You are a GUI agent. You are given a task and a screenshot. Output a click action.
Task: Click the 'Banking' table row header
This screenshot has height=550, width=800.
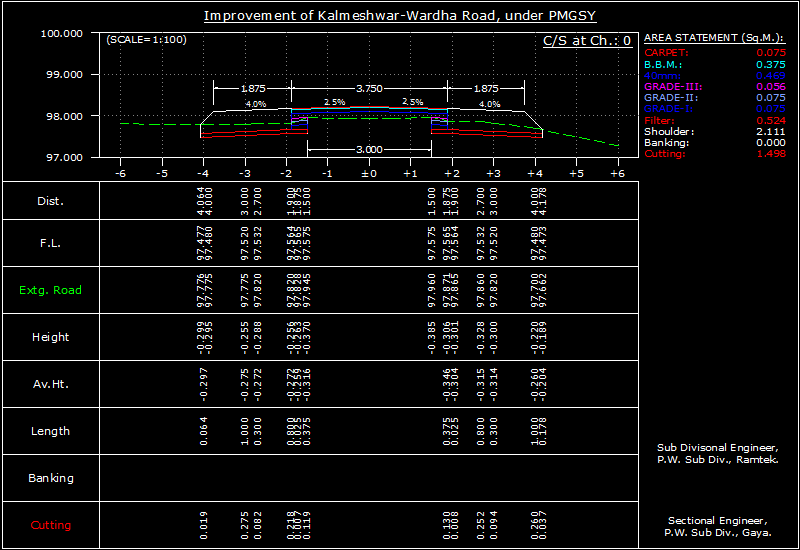point(51,478)
